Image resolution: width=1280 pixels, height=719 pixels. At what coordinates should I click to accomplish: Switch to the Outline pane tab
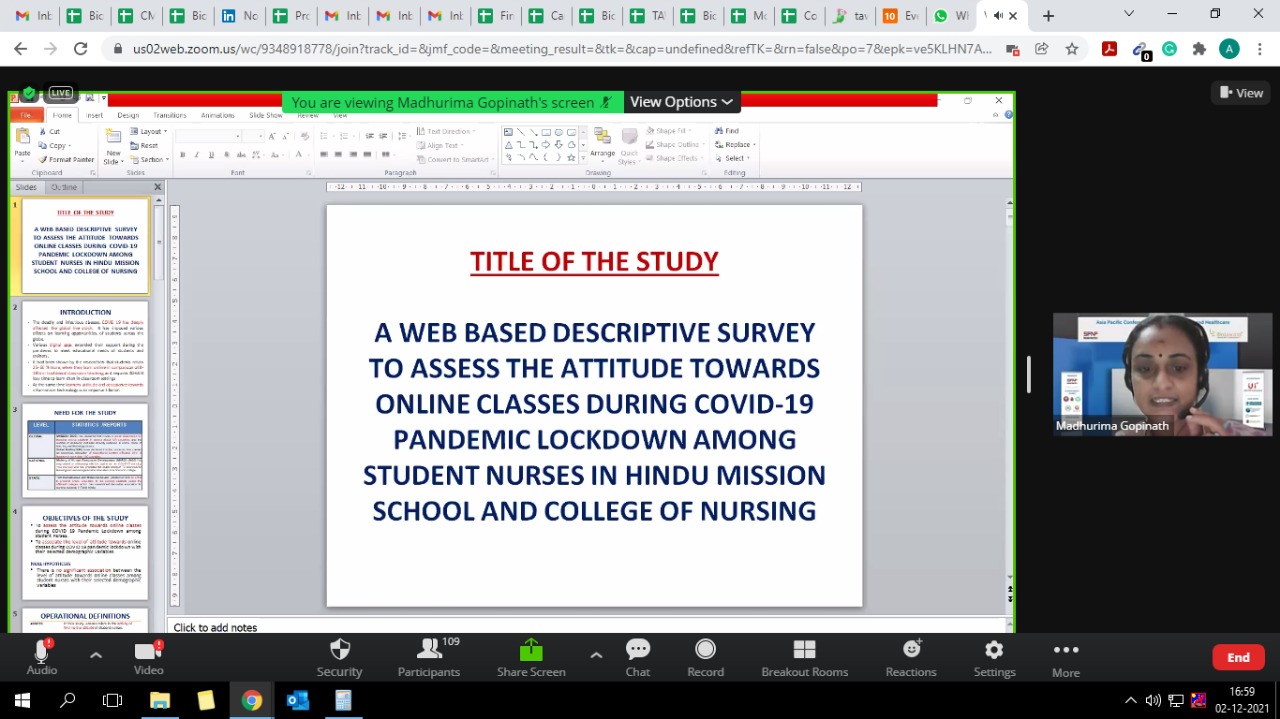click(x=64, y=187)
